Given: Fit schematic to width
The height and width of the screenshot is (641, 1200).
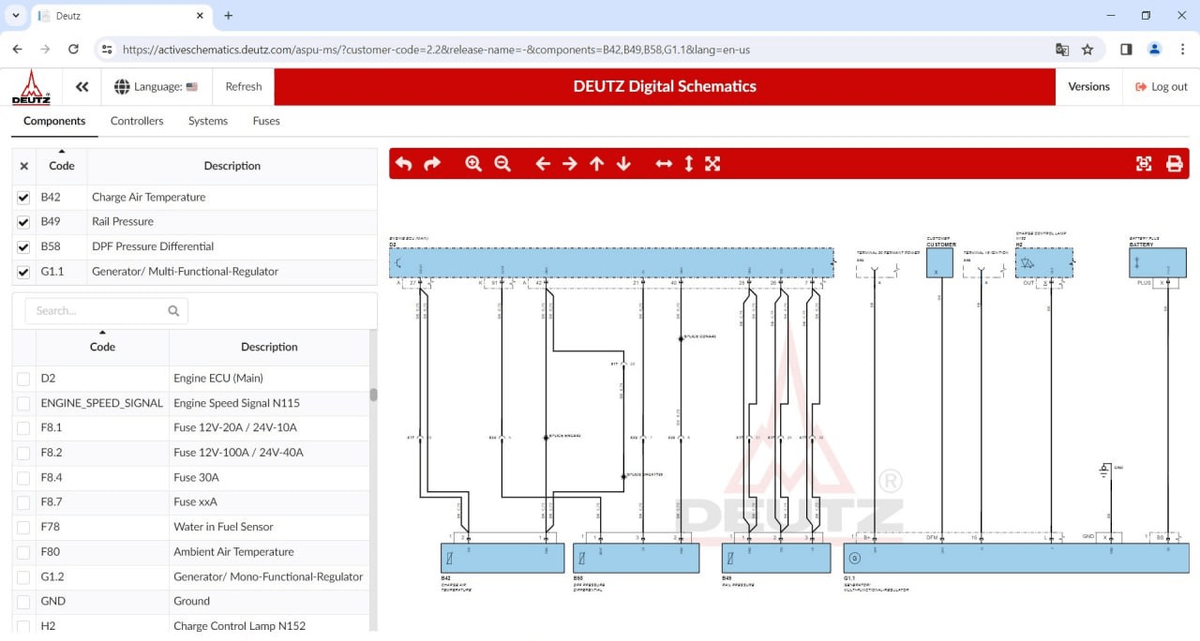Looking at the screenshot, I should 664,164.
